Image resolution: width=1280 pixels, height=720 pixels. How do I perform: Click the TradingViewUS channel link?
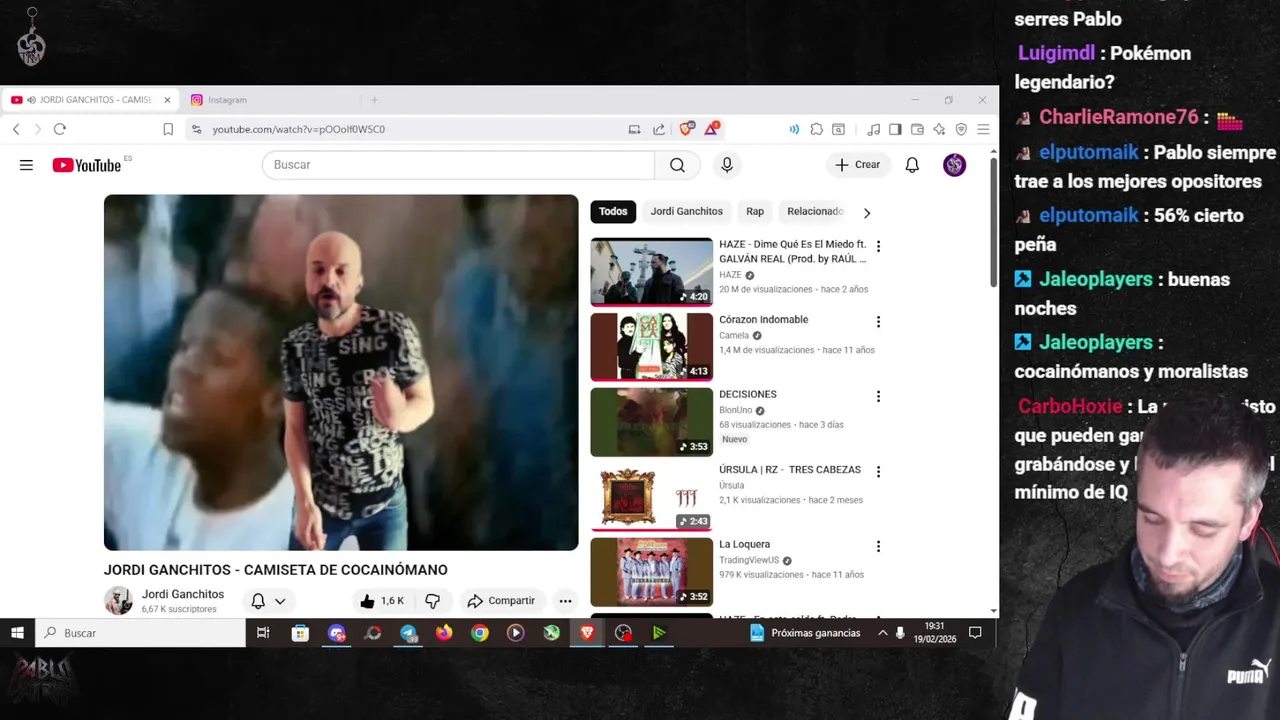point(749,560)
